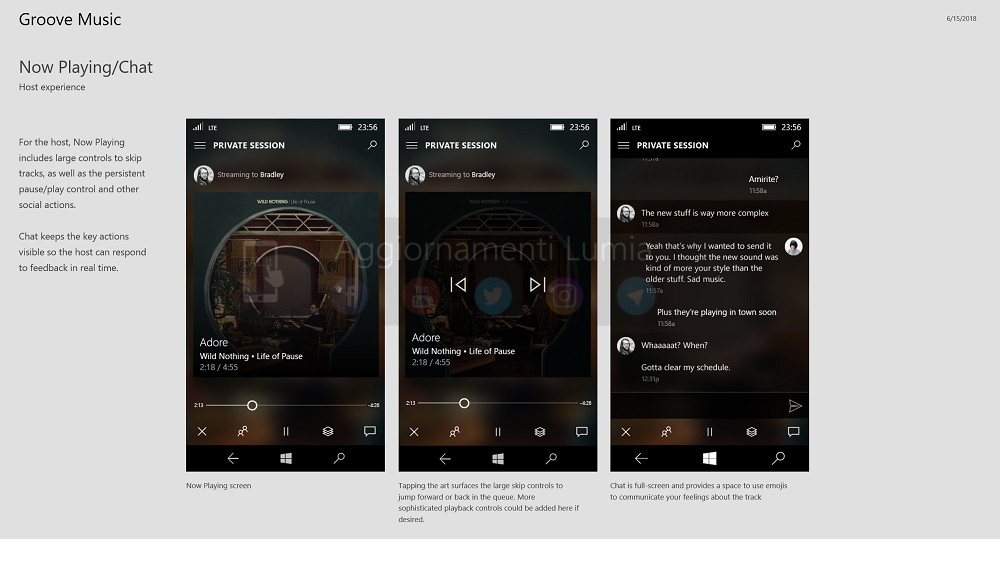Click the 'Groove Music' page title
Viewport: 1000px width, 572px height.
pyautogui.click(x=70, y=20)
